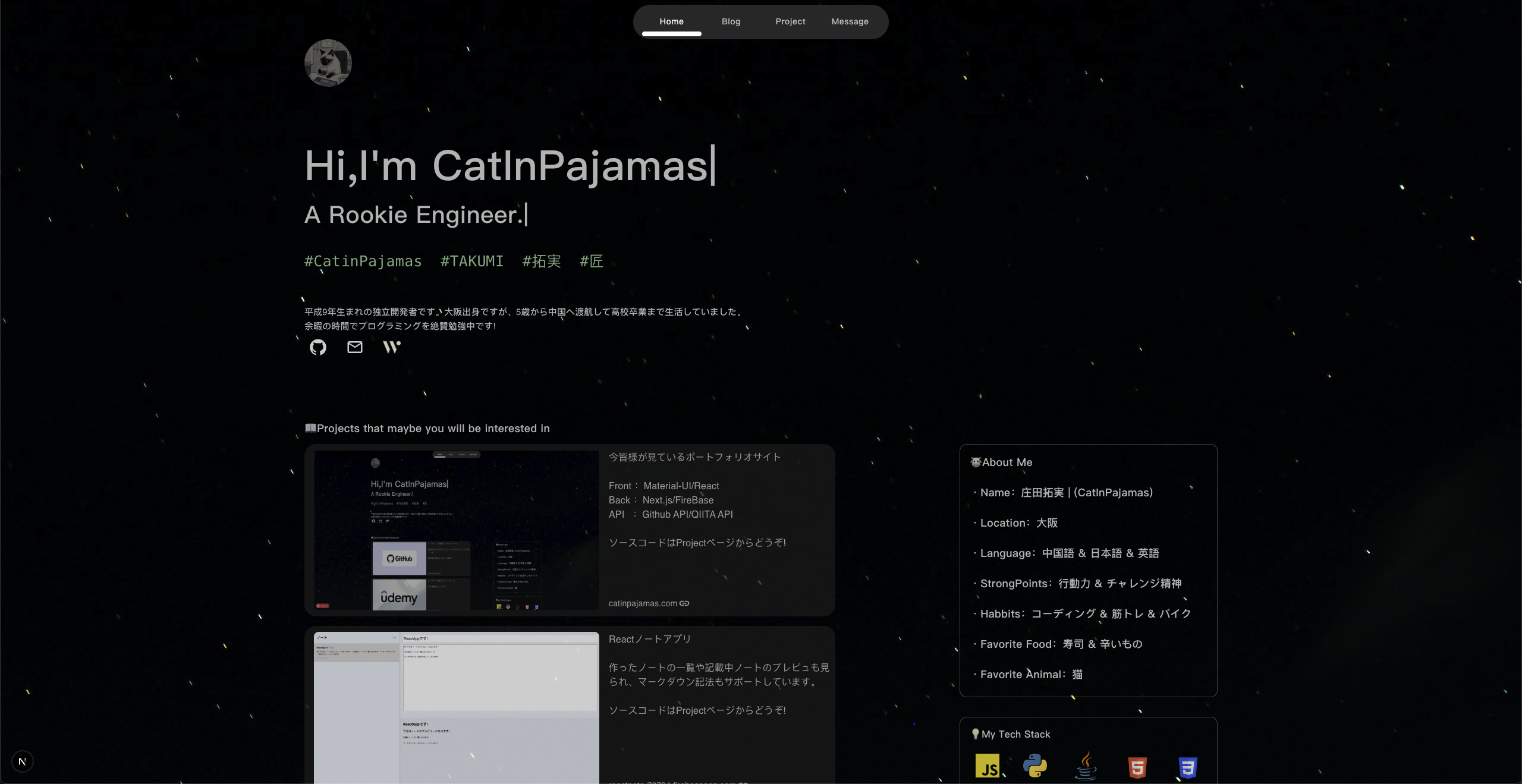
Task: Click the Reactノートアプリ project title
Action: click(x=650, y=639)
